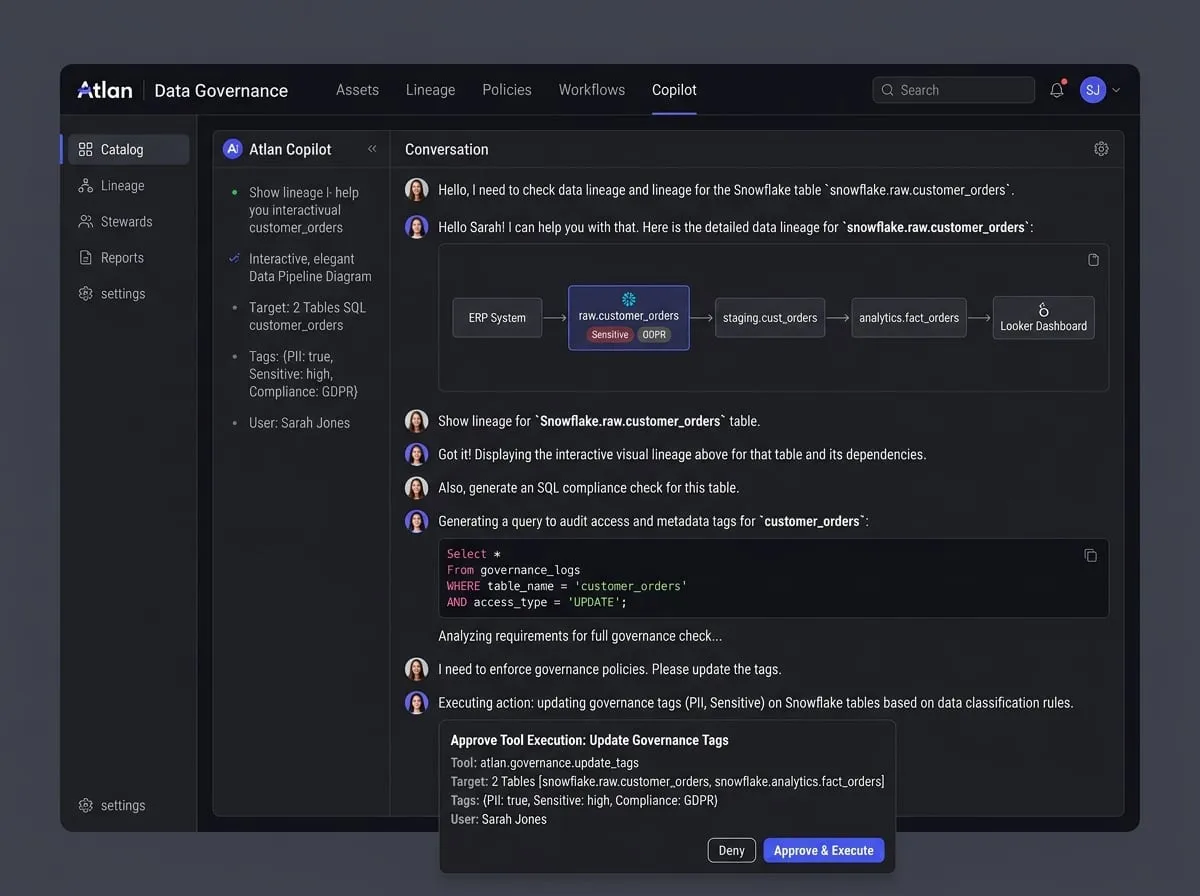Screen dimensions: 1200x896
Task: Click 'Approve Tool Execution: Update Governance Tags' title
Action: [x=589, y=740]
